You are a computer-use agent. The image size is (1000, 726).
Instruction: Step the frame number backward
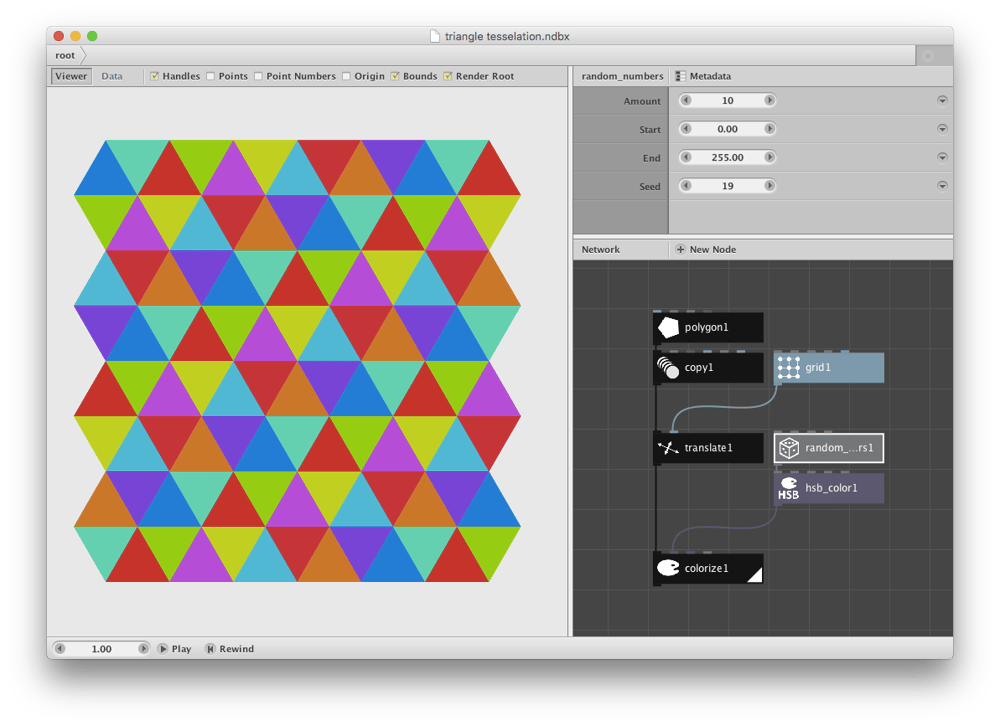[60, 649]
